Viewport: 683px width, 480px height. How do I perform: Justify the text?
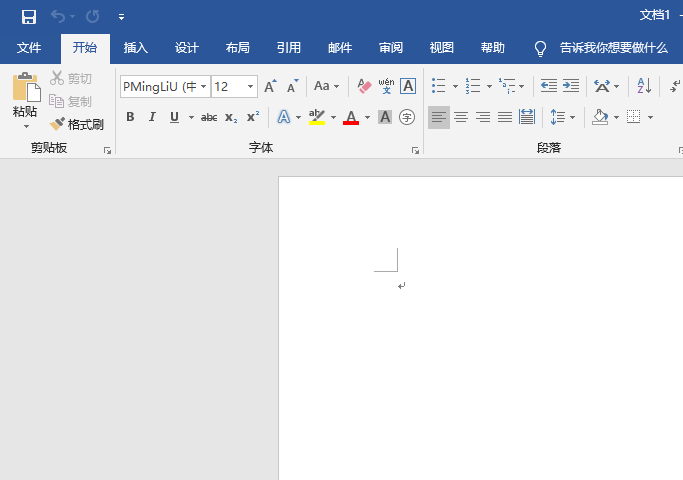point(505,117)
